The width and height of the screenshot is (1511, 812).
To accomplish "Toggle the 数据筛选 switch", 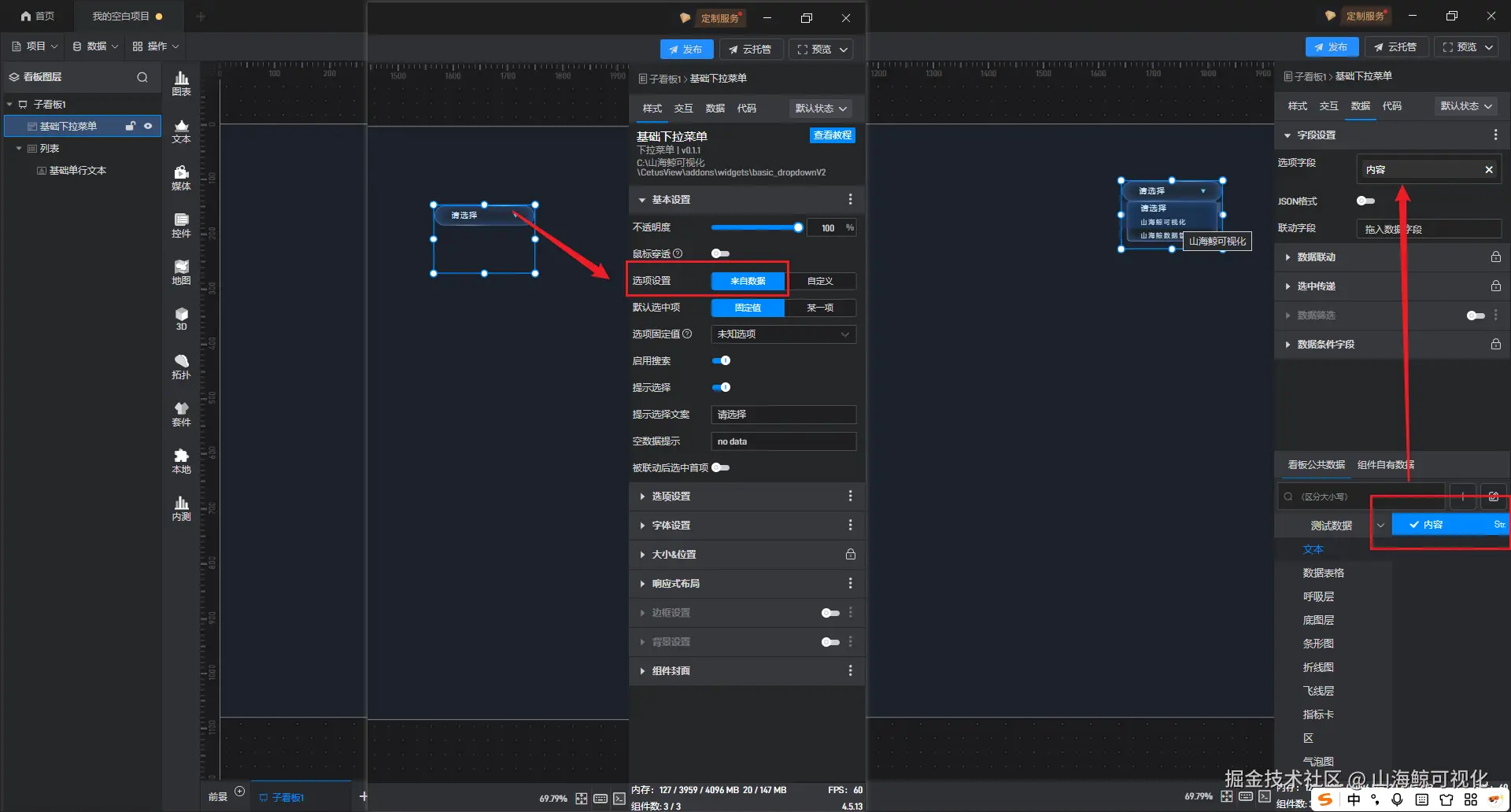I will point(1476,316).
